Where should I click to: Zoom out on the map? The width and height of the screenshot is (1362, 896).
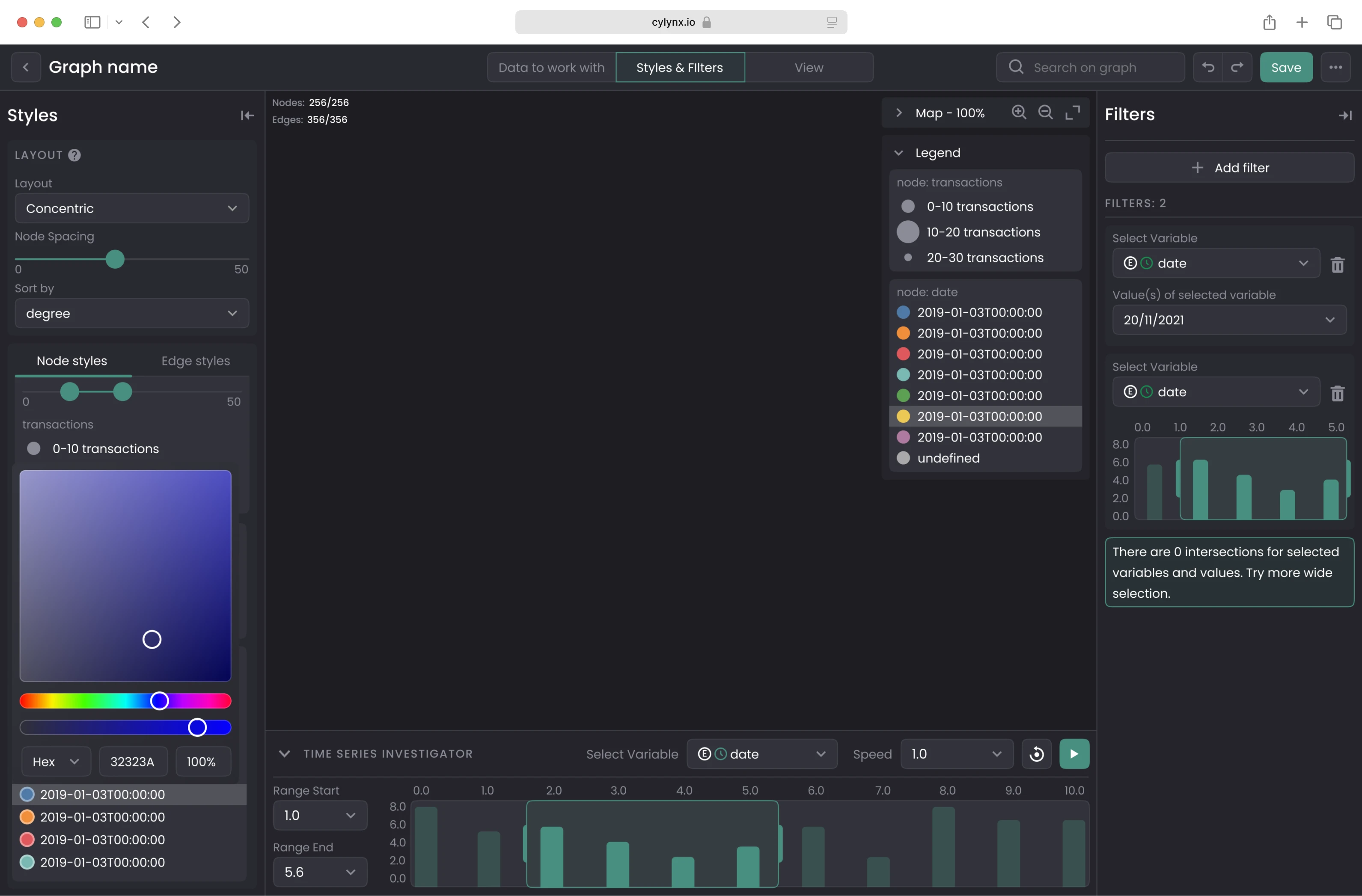1046,113
